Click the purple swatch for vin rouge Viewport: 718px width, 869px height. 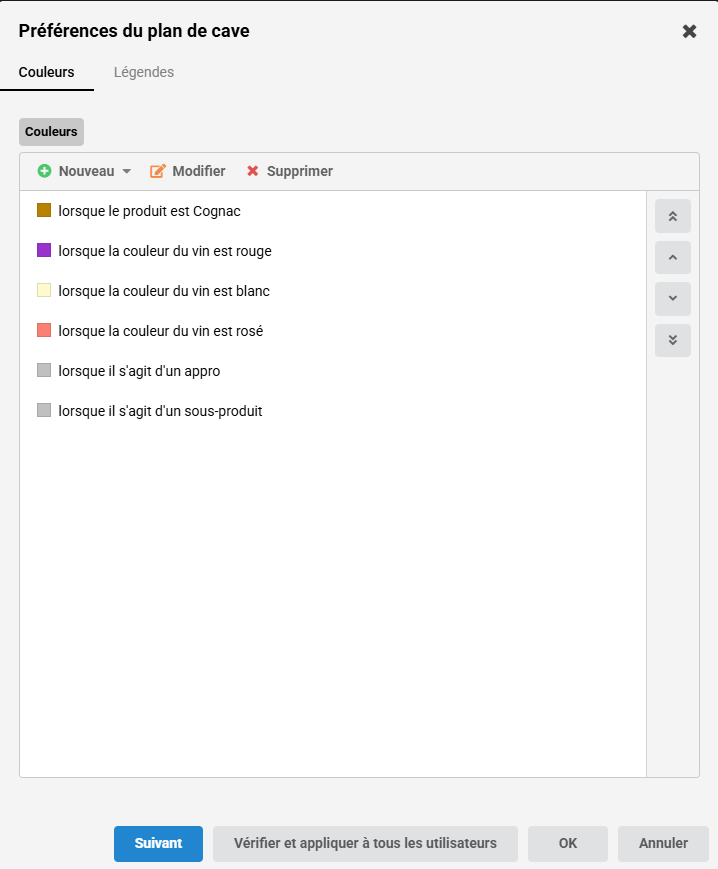tap(44, 250)
